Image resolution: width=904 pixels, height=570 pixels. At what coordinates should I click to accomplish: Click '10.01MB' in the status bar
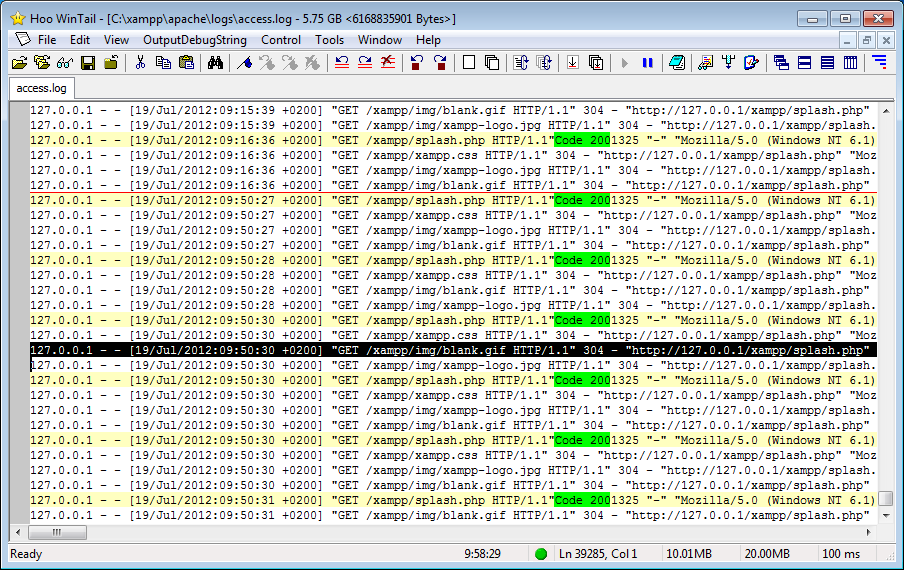tap(689, 554)
